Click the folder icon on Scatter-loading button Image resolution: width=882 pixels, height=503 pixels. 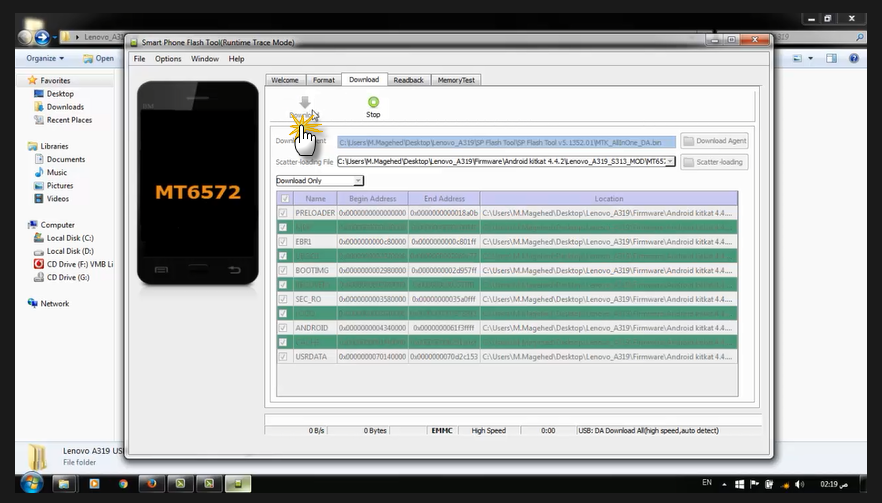coord(688,162)
